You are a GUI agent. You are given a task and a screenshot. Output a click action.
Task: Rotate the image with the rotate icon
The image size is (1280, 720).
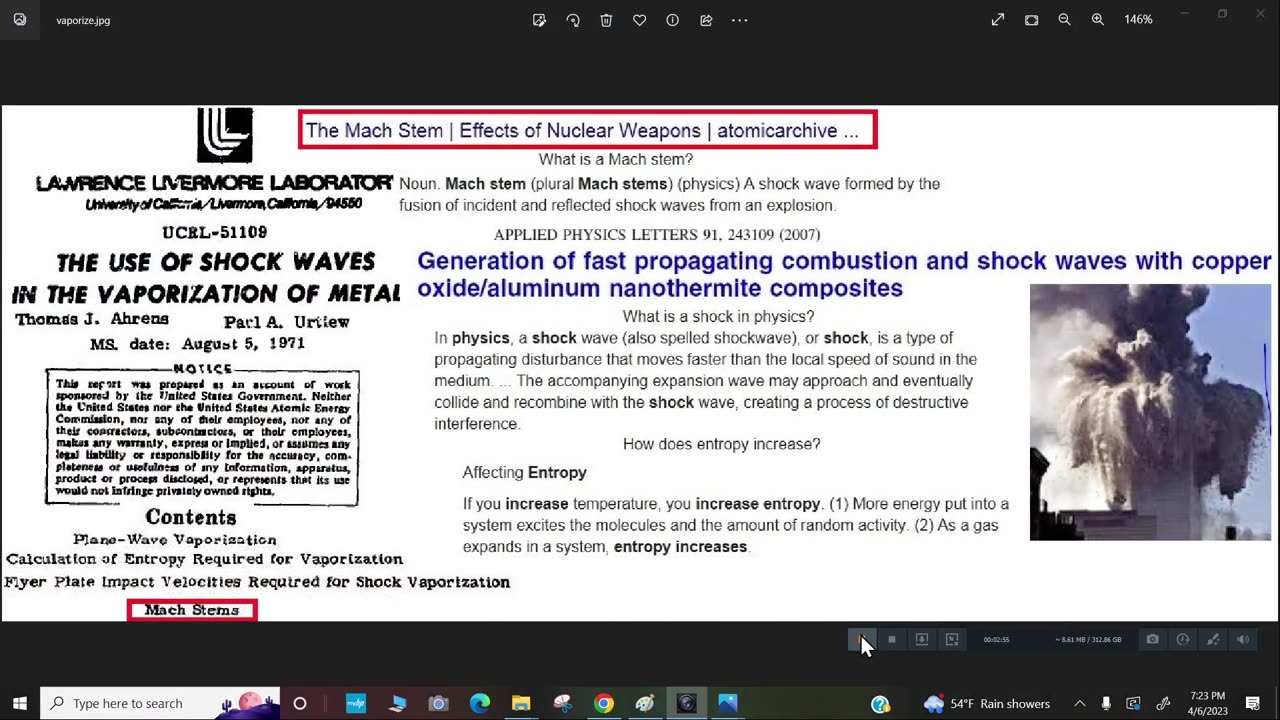(573, 20)
